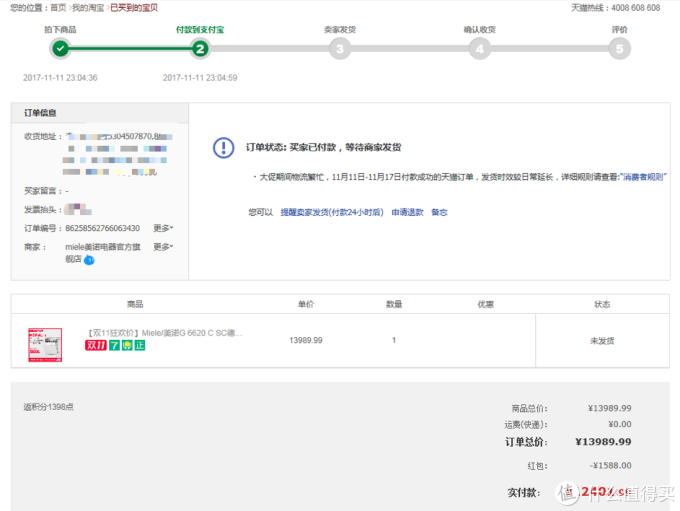Click the green 正 authentic badge

coord(140,345)
